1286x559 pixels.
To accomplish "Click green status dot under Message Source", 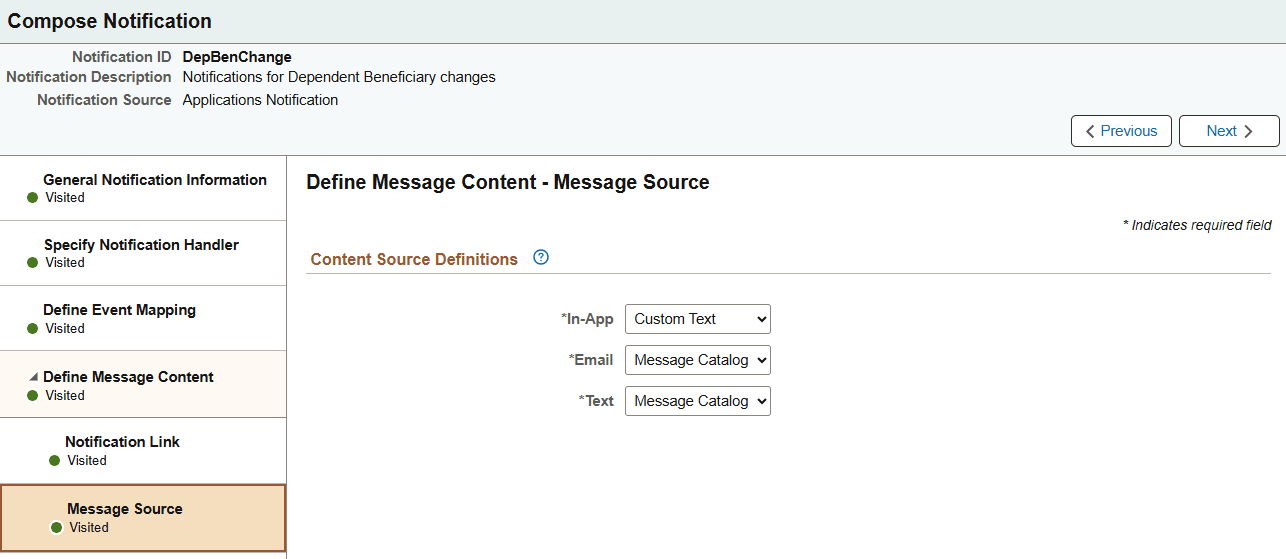I will click(x=56, y=528).
